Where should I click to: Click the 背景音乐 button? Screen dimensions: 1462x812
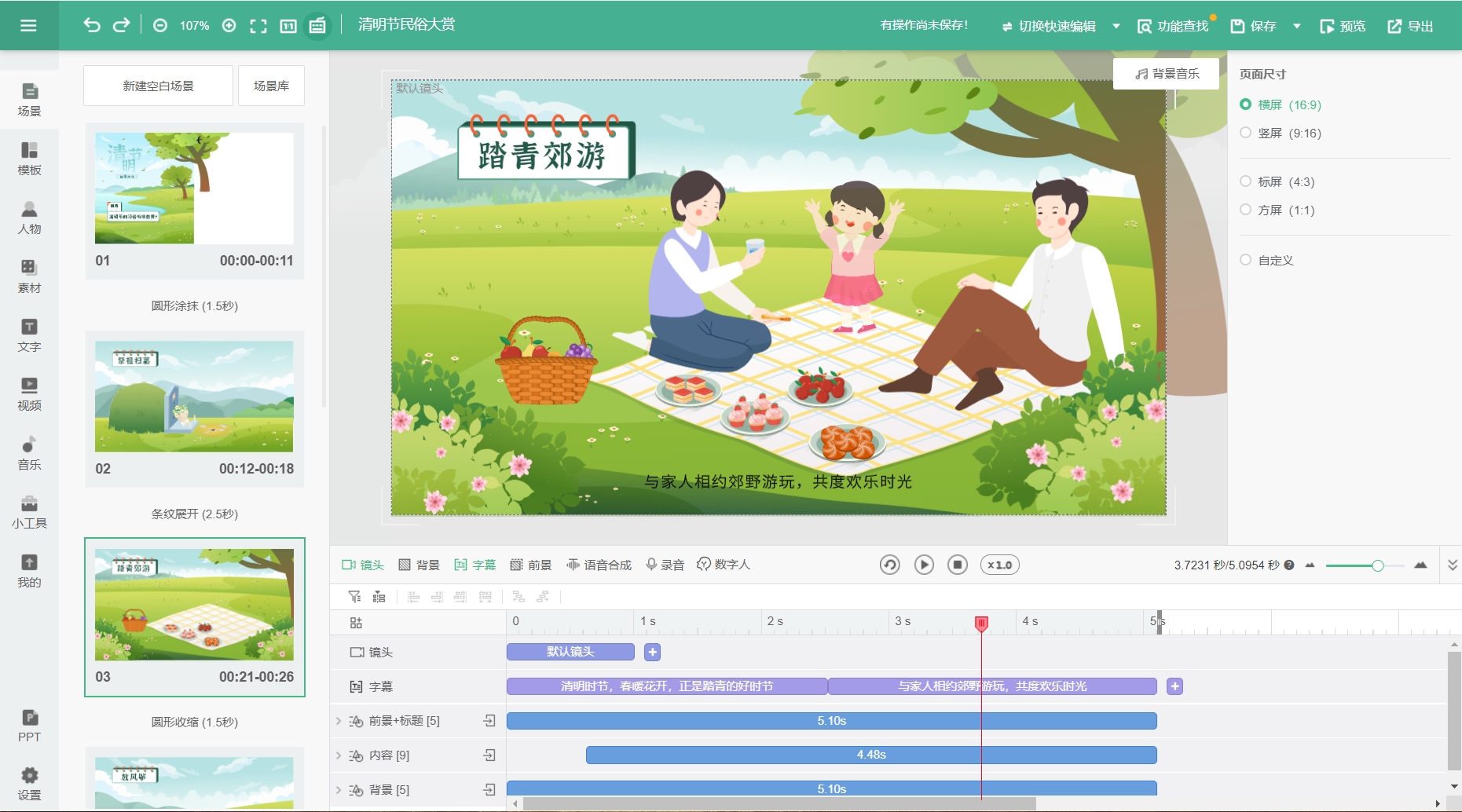coord(1167,74)
